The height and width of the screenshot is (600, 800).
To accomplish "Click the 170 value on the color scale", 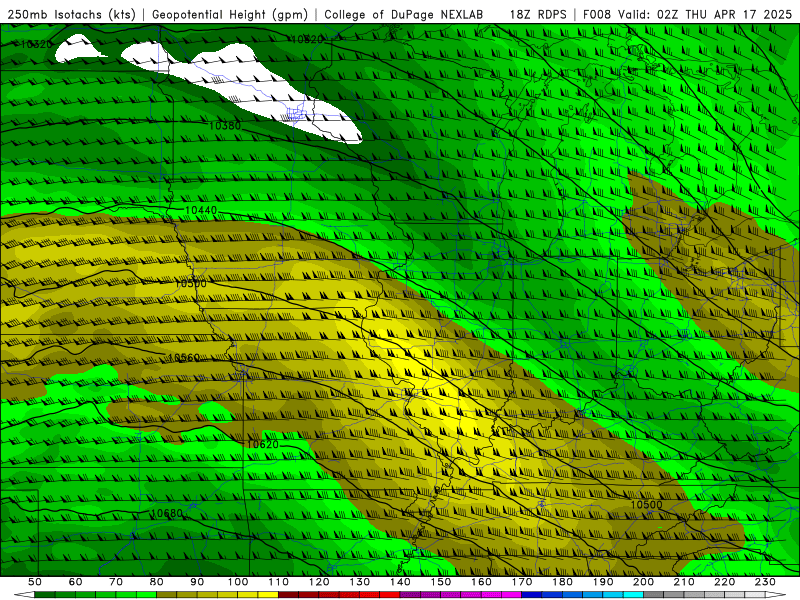I will tap(522, 582).
